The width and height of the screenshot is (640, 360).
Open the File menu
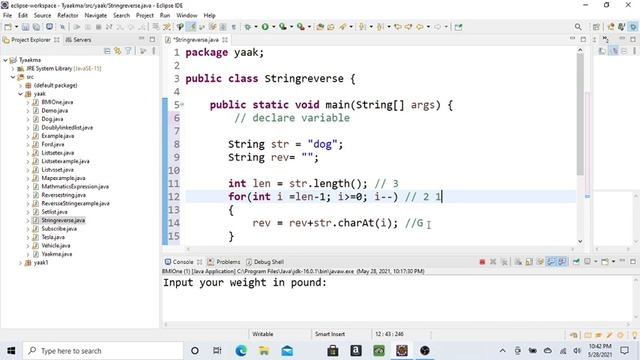[x=7, y=16]
